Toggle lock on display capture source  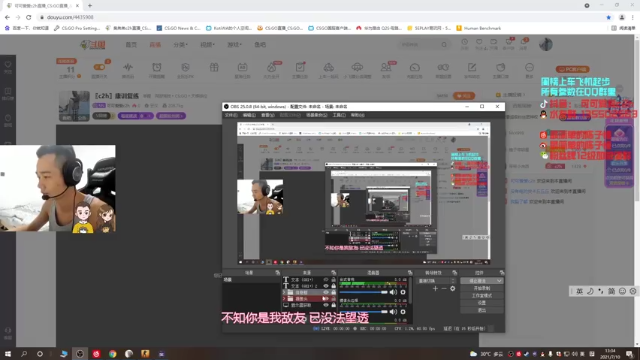tap(333, 305)
